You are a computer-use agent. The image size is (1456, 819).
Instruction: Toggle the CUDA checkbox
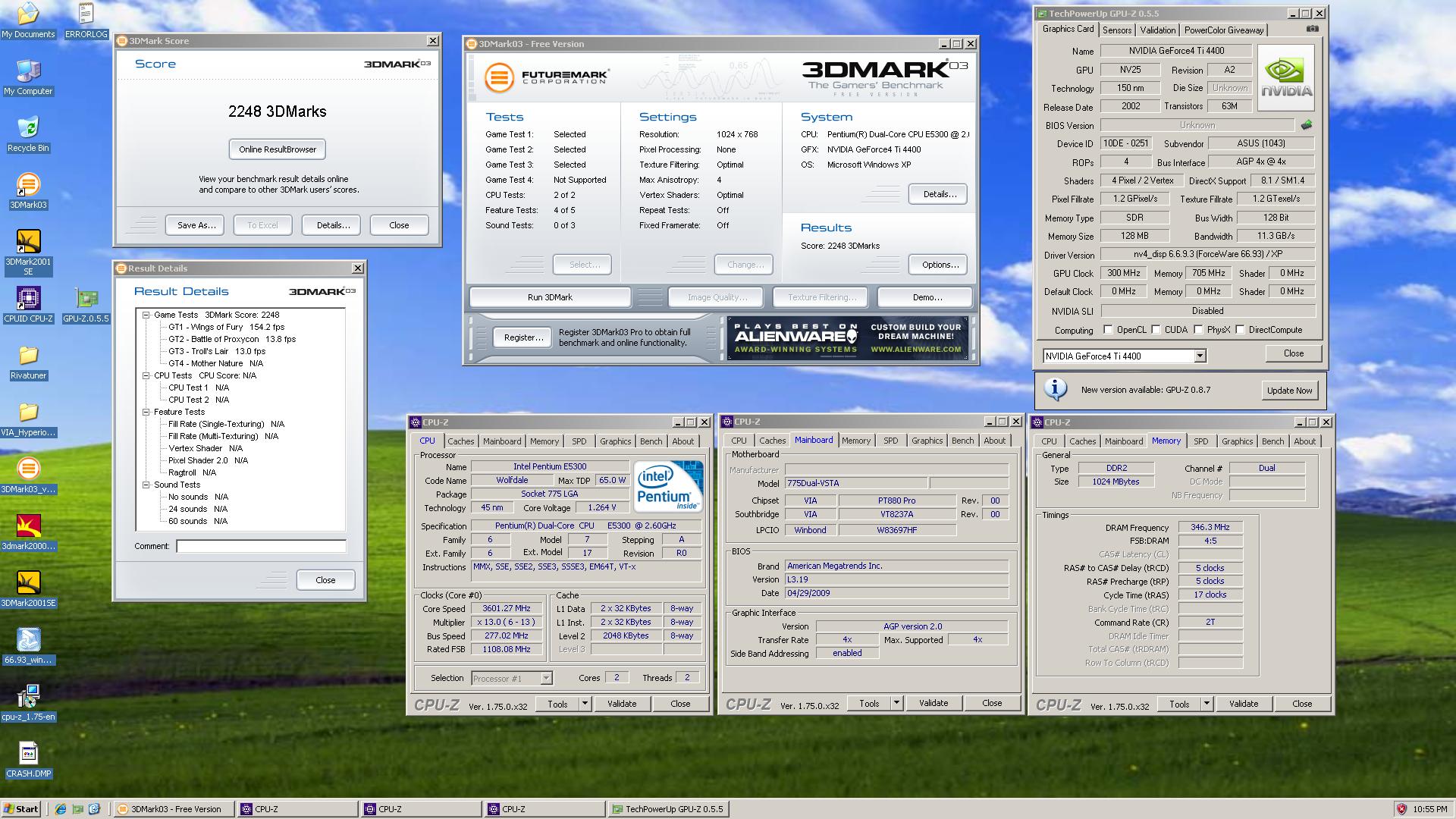pos(1156,330)
